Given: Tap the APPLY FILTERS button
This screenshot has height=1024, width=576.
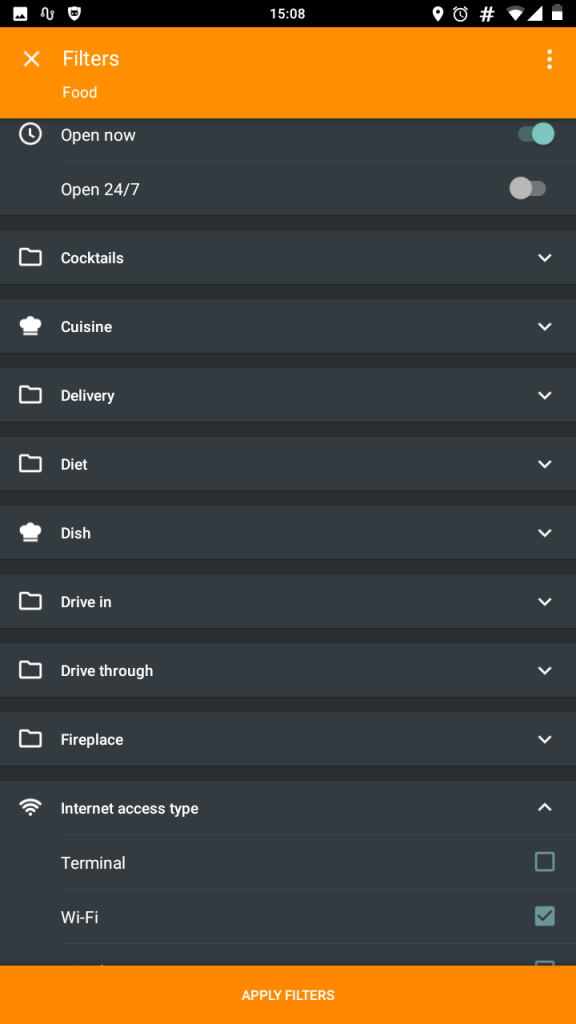Looking at the screenshot, I should coord(288,995).
